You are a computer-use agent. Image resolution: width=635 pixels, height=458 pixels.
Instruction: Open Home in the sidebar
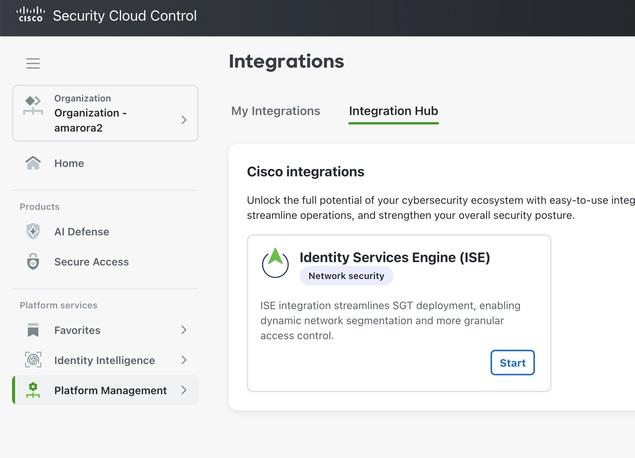pos(105,163)
